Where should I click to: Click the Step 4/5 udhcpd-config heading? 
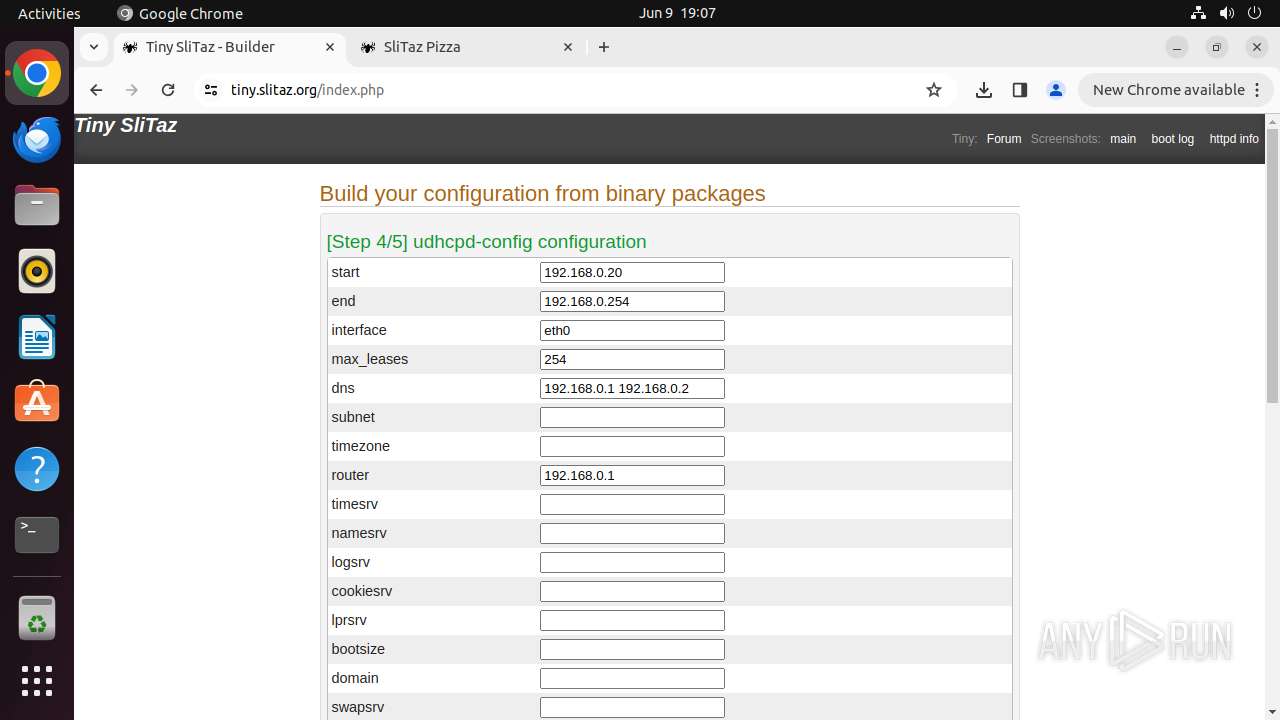click(x=486, y=242)
